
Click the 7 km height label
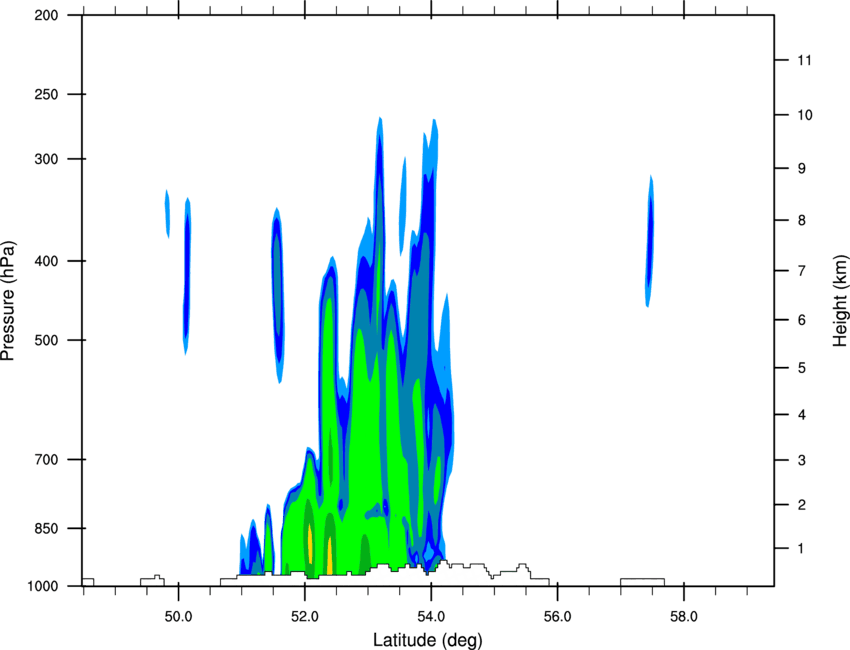pos(801,271)
